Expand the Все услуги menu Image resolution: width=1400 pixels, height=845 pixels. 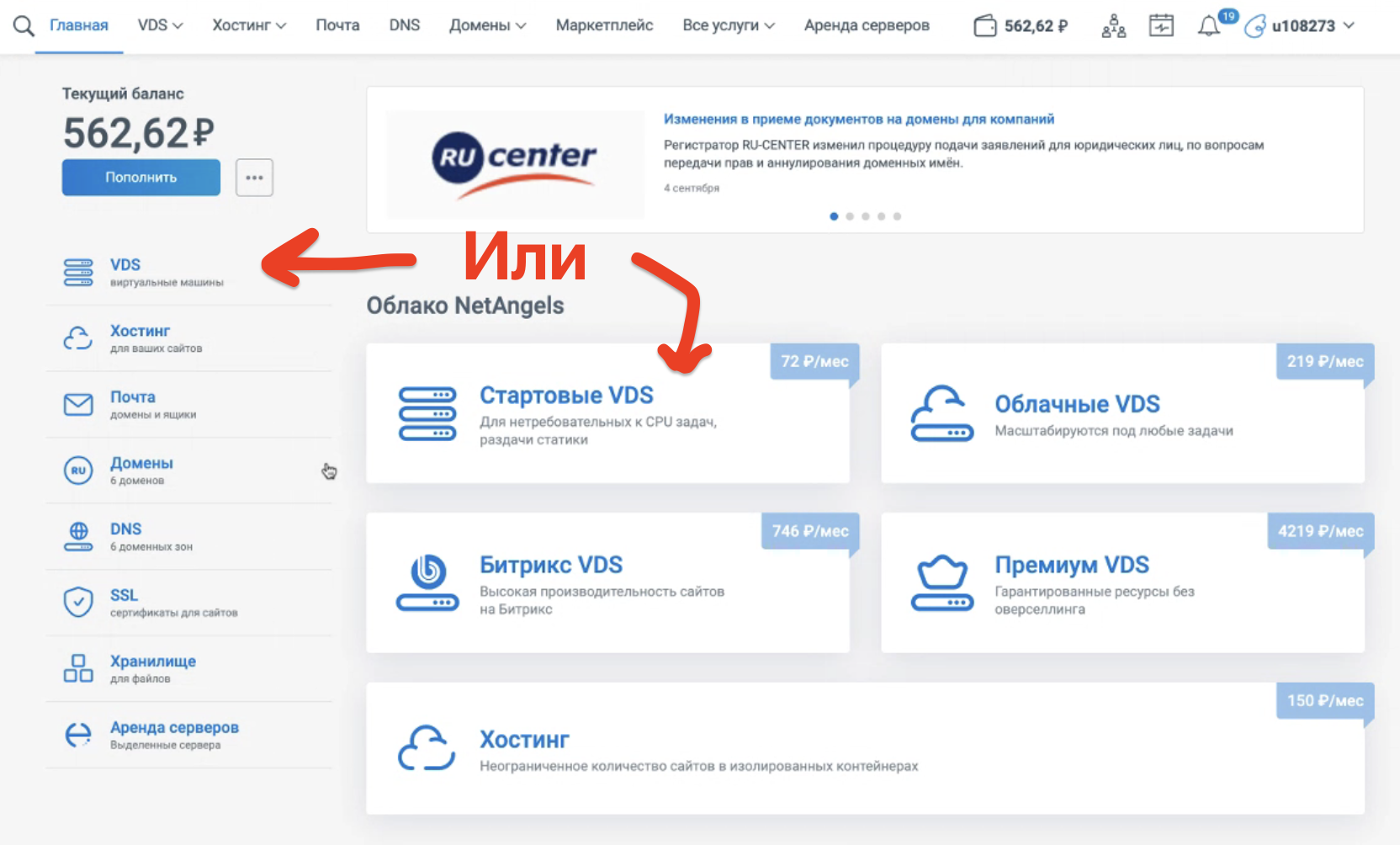(728, 26)
